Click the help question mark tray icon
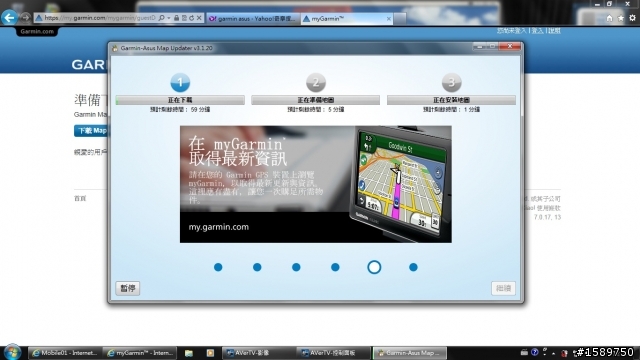 click(x=535, y=352)
